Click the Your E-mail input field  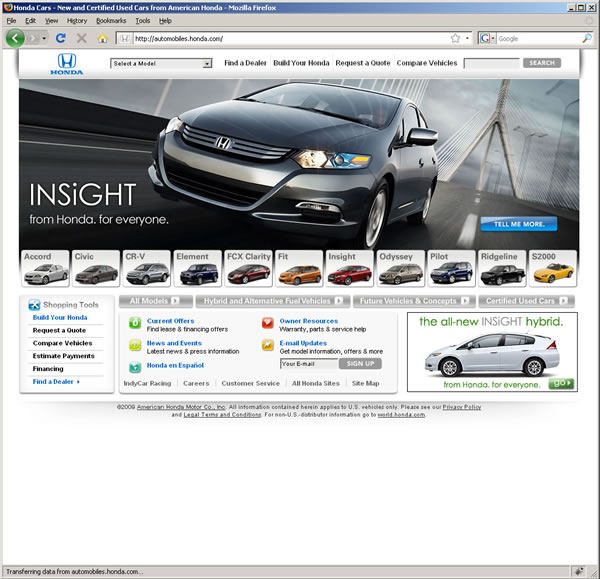pos(307,364)
